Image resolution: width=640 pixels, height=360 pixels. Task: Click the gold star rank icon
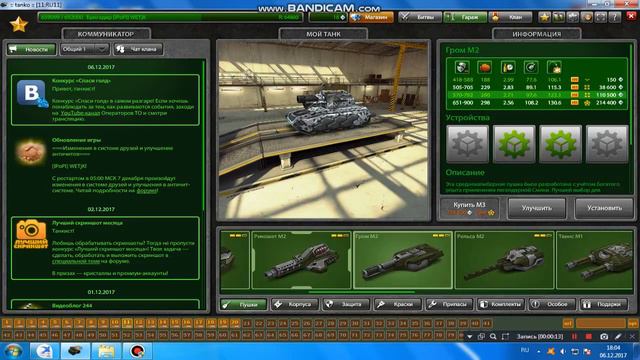(x=19, y=24)
